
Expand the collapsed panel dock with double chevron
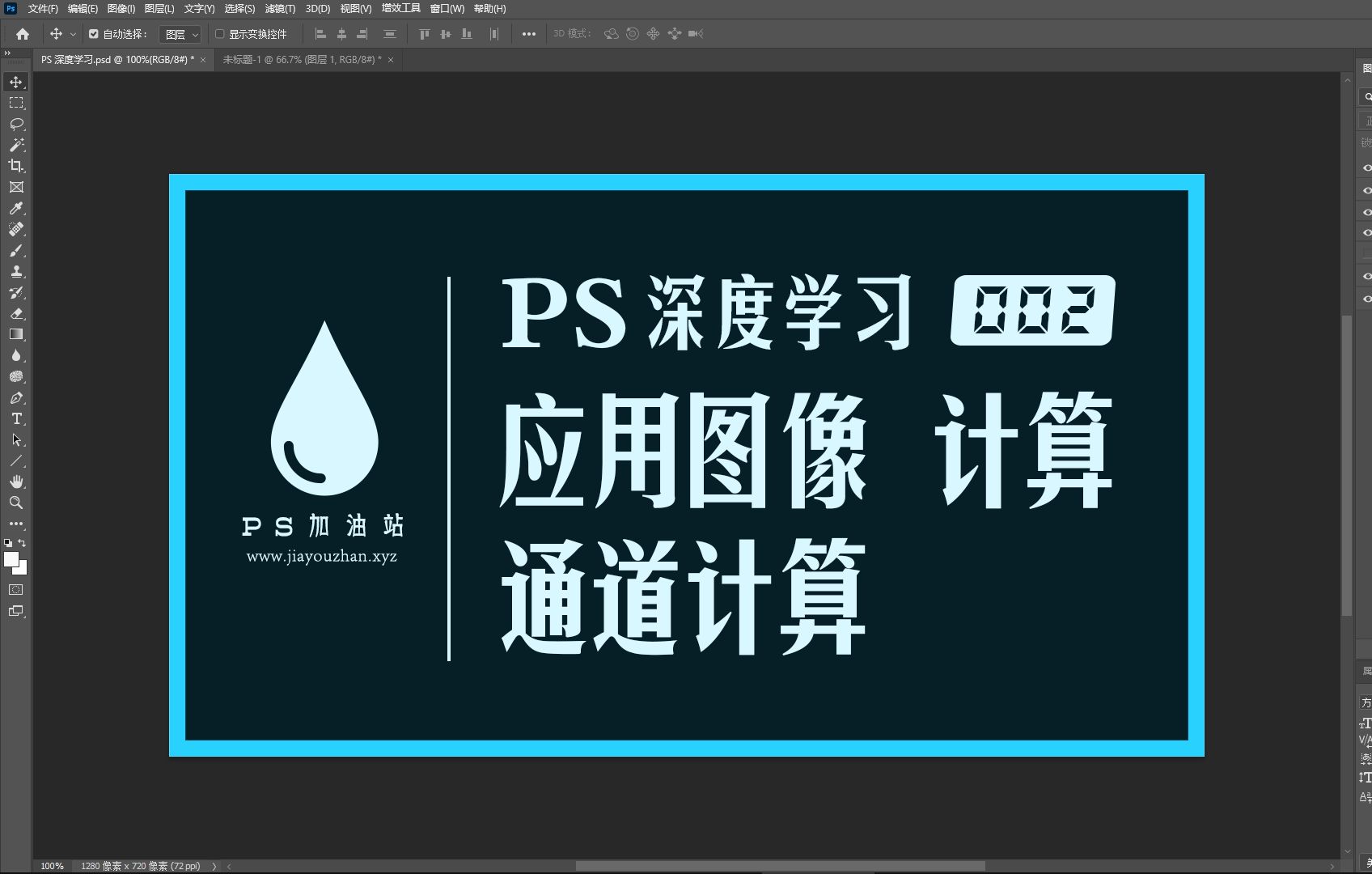(7, 53)
